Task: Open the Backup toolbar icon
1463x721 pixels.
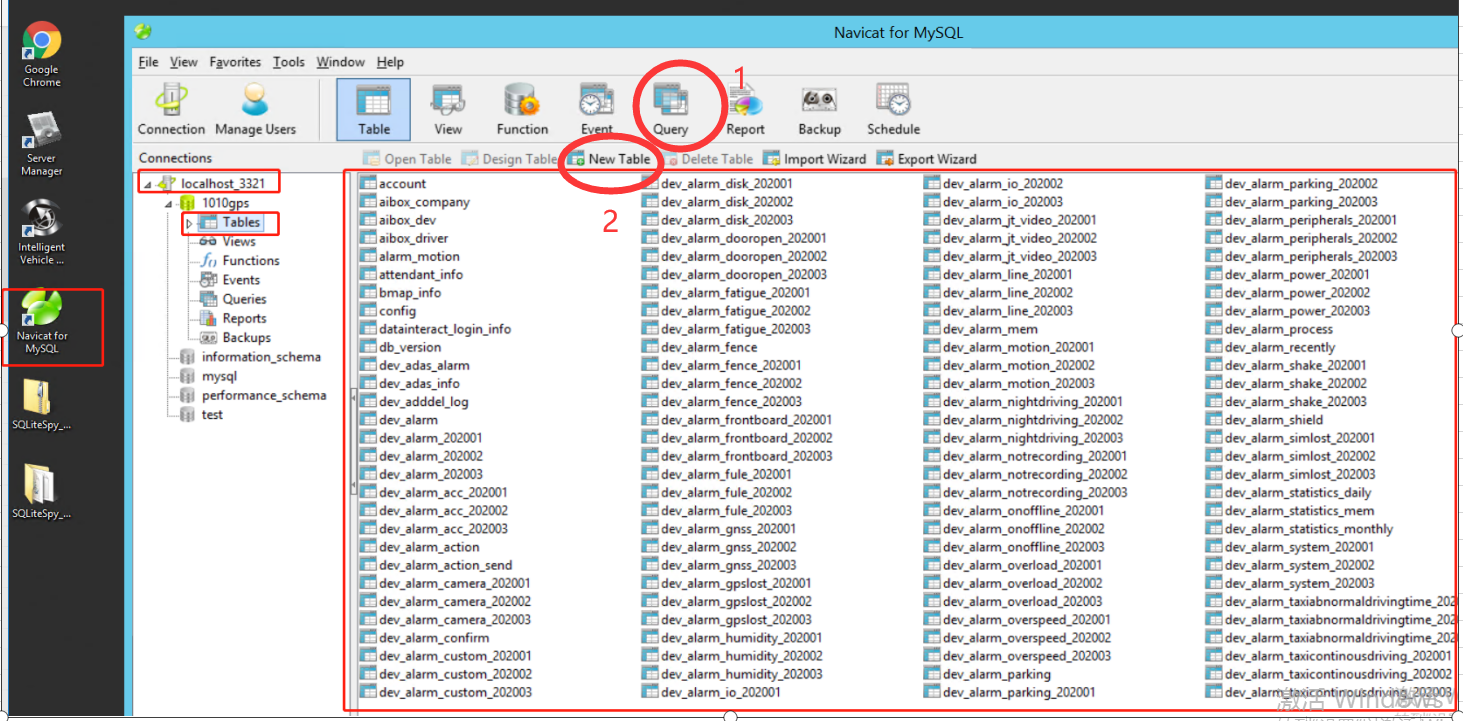Action: tap(819, 110)
